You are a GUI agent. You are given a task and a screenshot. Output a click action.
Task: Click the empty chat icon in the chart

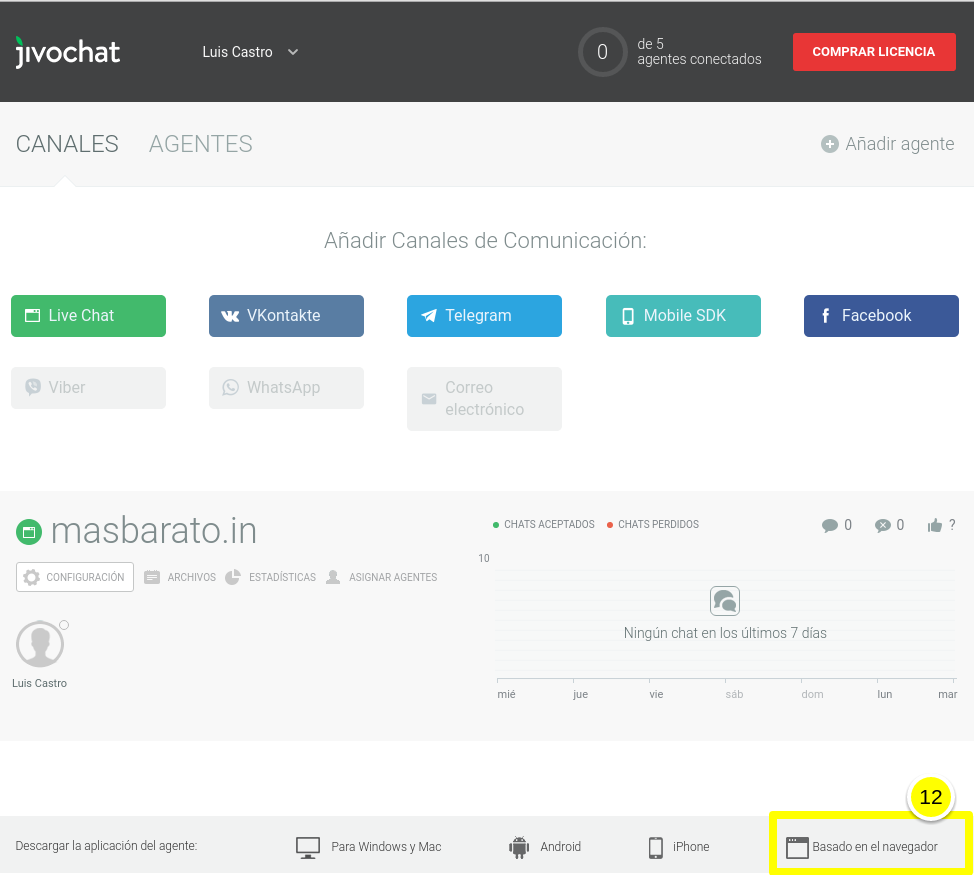coord(724,601)
